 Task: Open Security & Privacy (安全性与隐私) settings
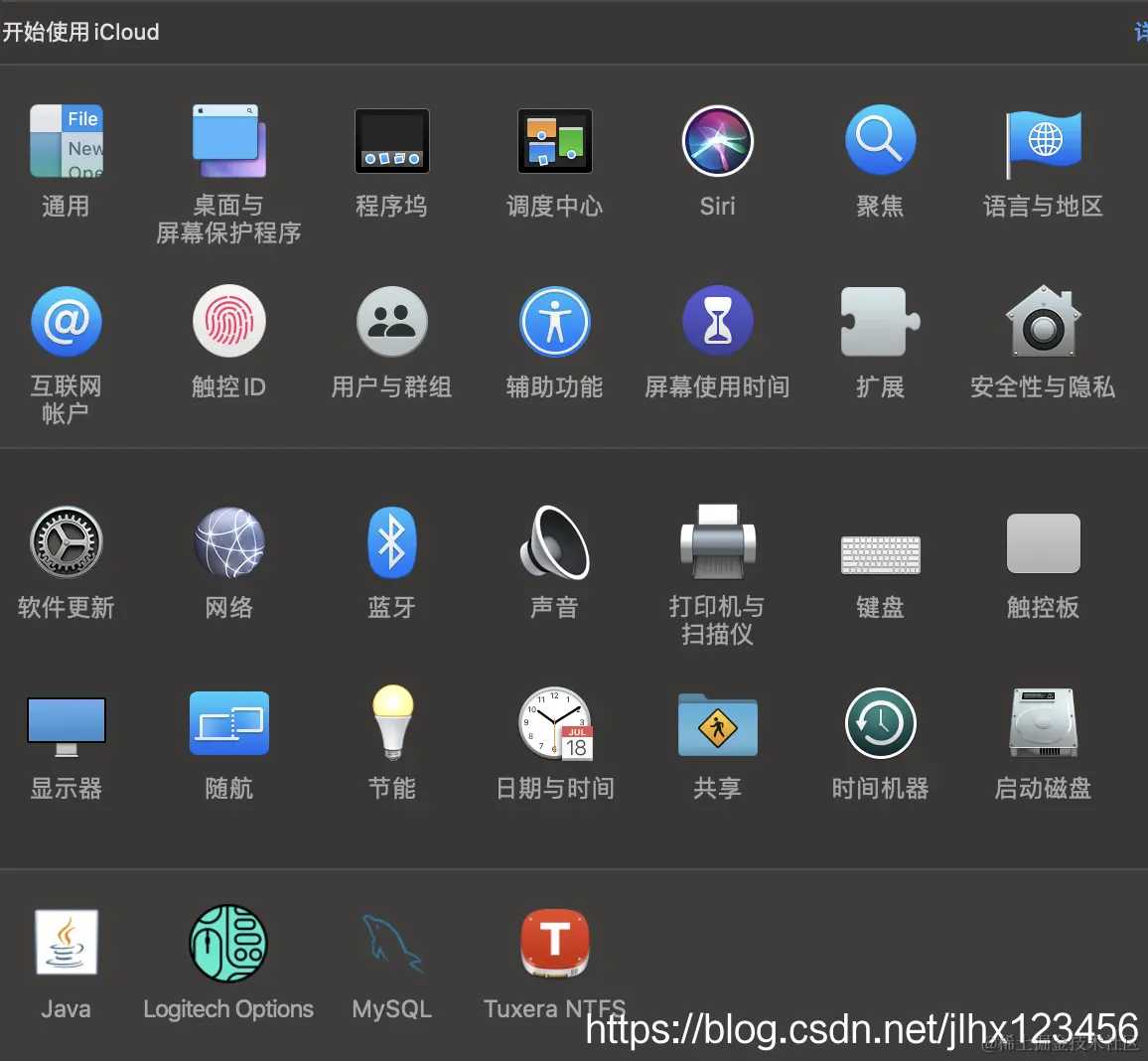tap(1044, 321)
